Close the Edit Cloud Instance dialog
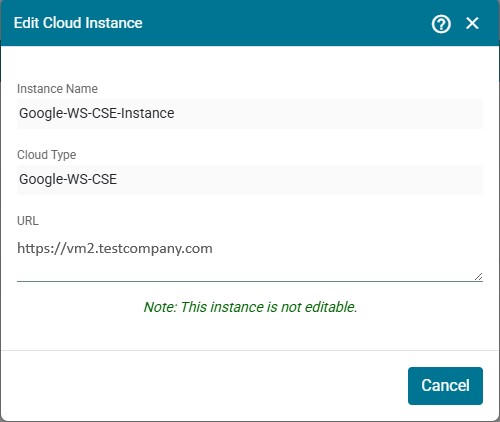This screenshot has height=422, width=500. [472, 23]
